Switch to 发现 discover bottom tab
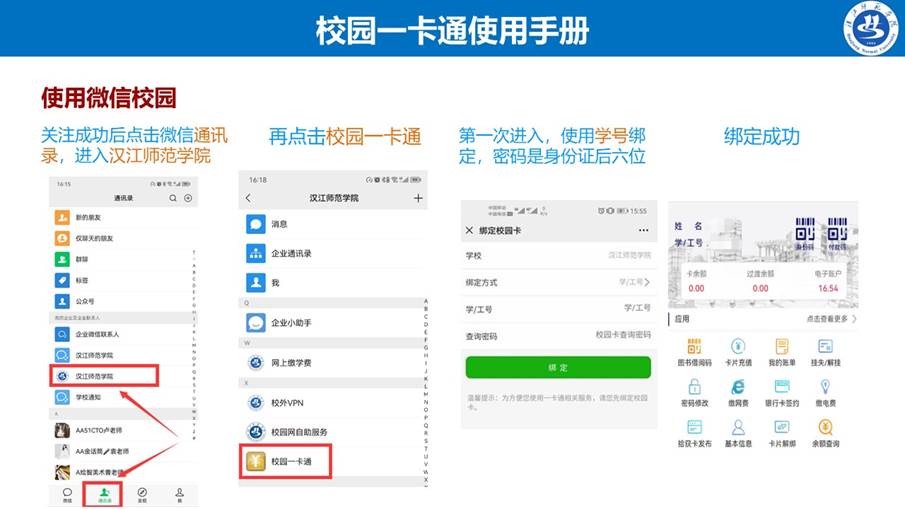Screen dimensions: 905x509 142,495
